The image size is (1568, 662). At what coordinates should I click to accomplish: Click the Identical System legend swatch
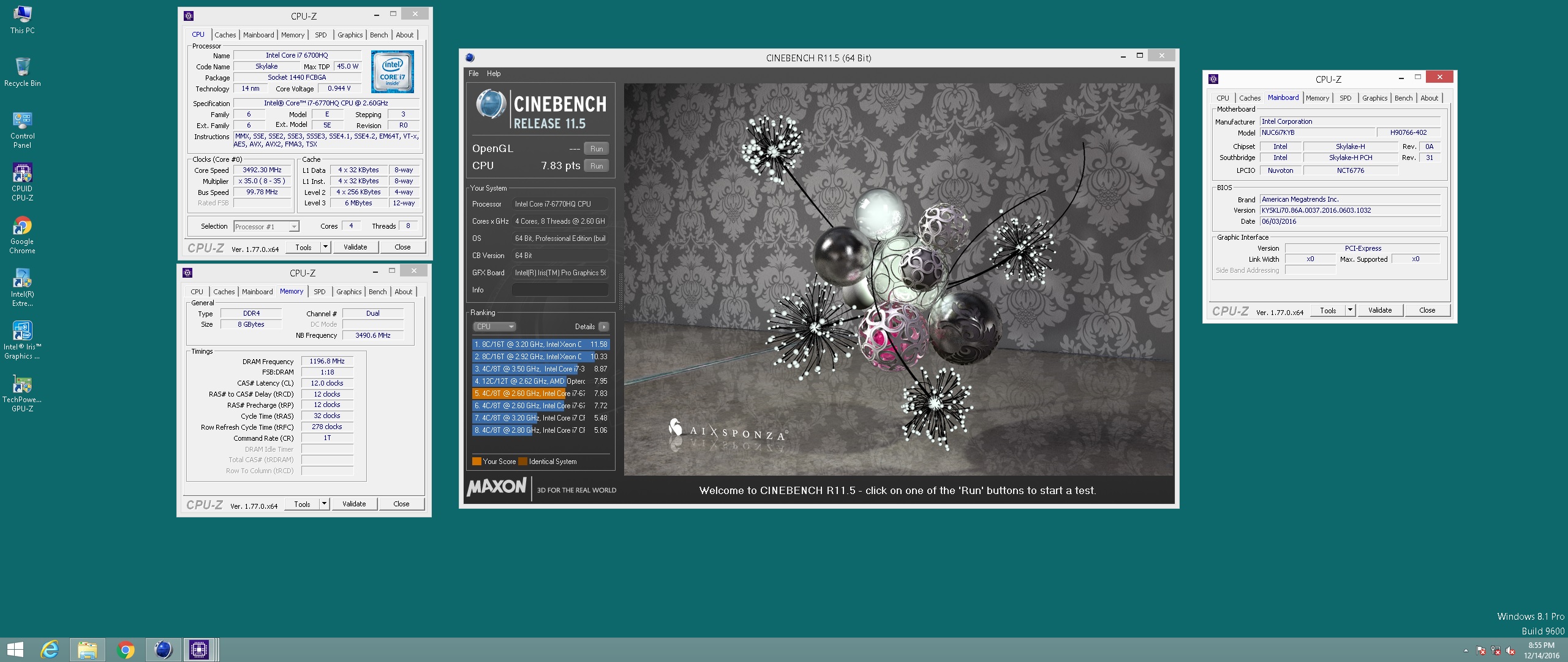(522, 462)
